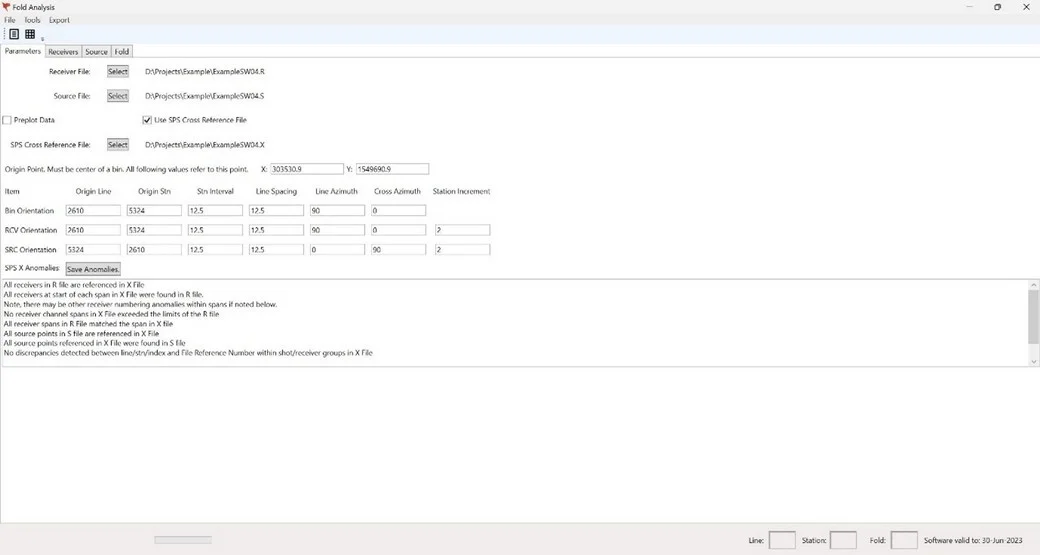This screenshot has height=555, width=1040.
Task: Switch to the Source tab
Action: coord(96,51)
